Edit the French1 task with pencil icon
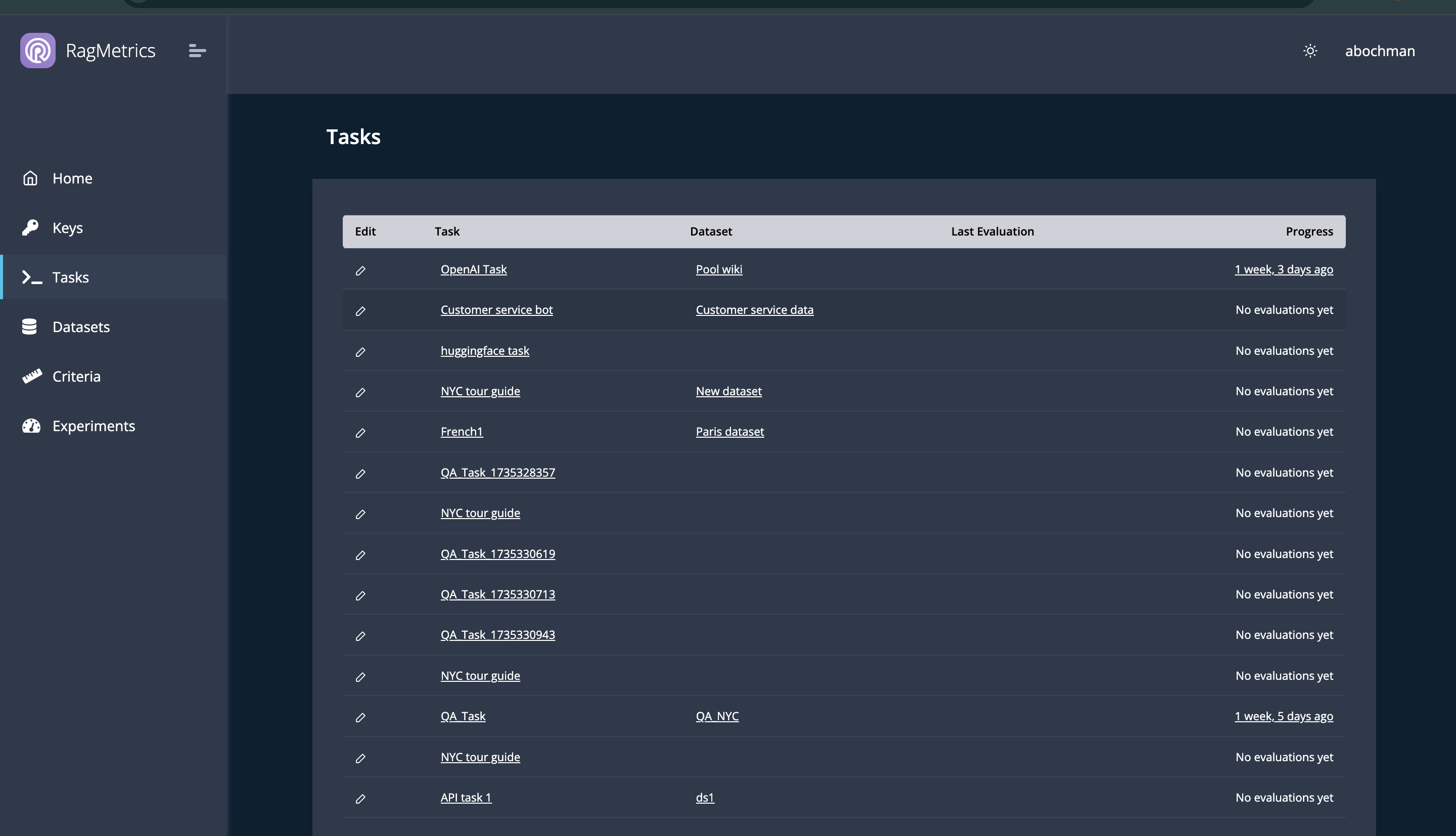Screen dimensions: 1456x836 point(360,433)
